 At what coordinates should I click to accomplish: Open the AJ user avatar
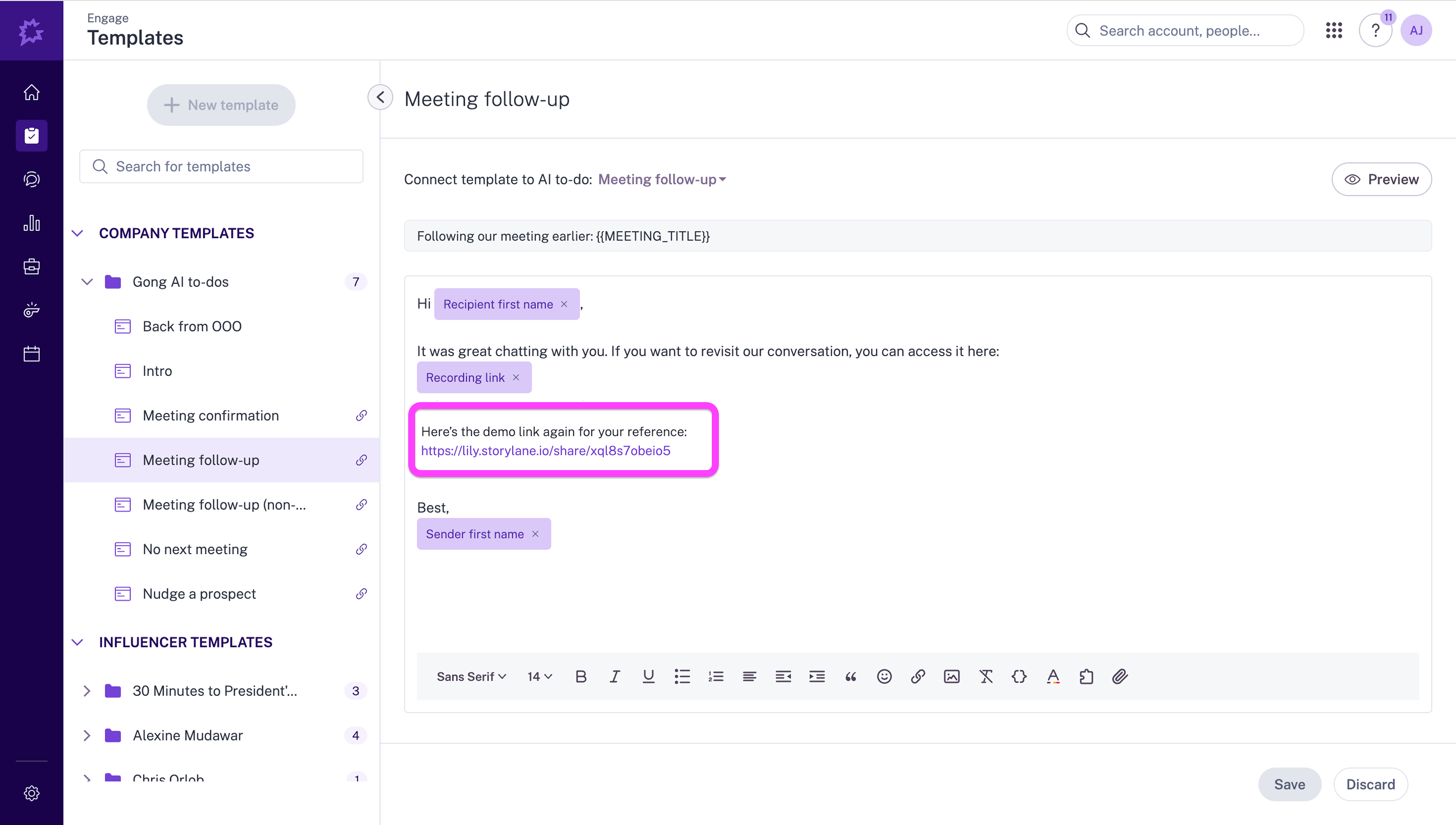pyautogui.click(x=1416, y=31)
